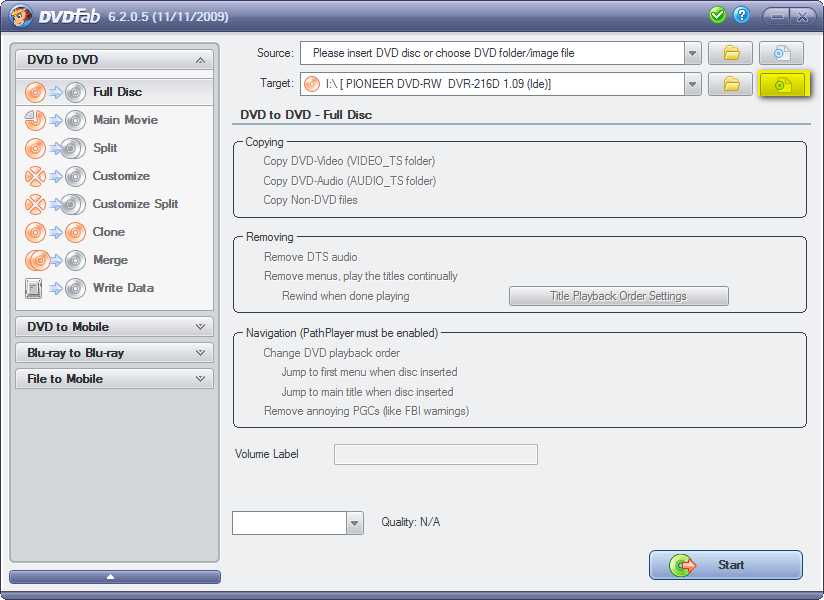This screenshot has height=600, width=824.
Task: Open the output size dropdown near Quality
Action: 355,523
